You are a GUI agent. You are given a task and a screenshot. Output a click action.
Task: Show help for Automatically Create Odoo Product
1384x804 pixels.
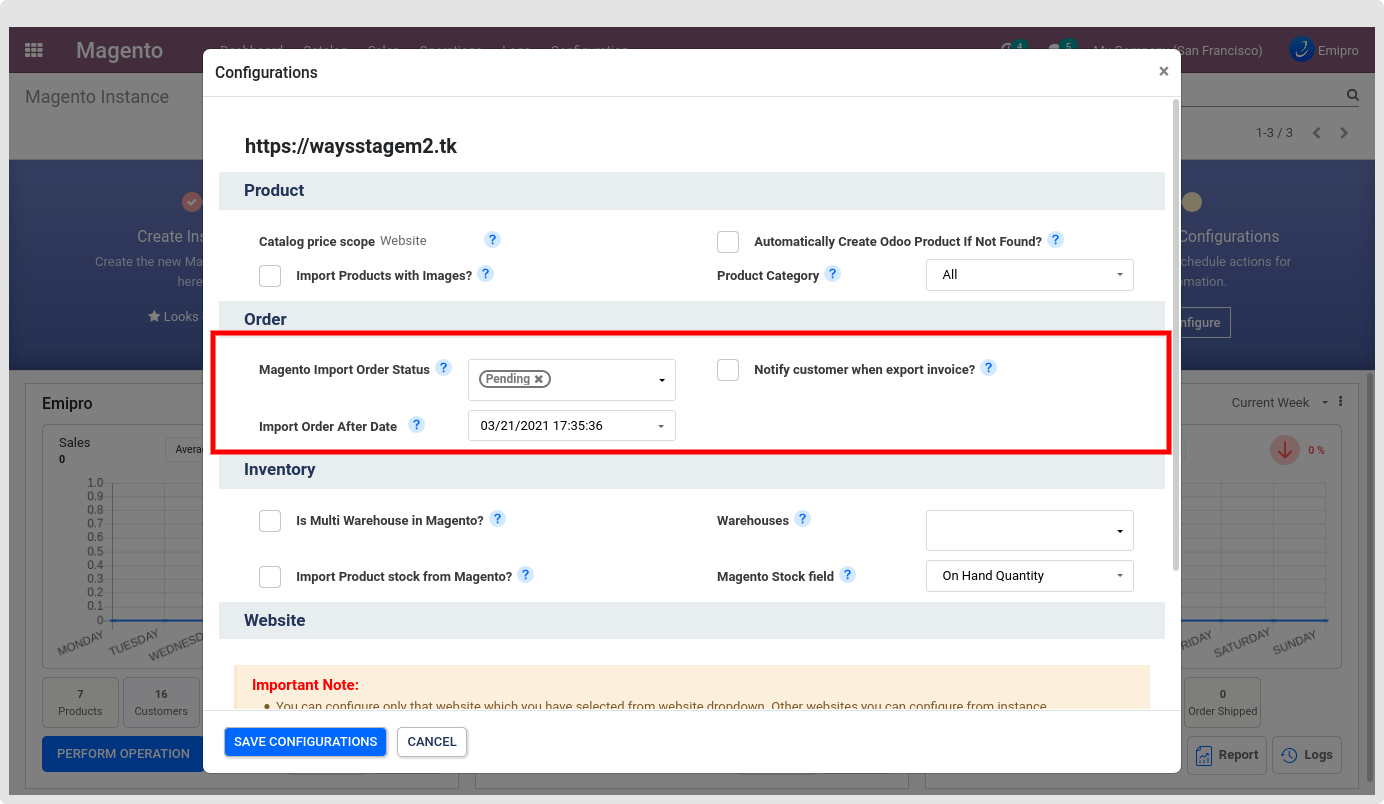tap(1055, 240)
